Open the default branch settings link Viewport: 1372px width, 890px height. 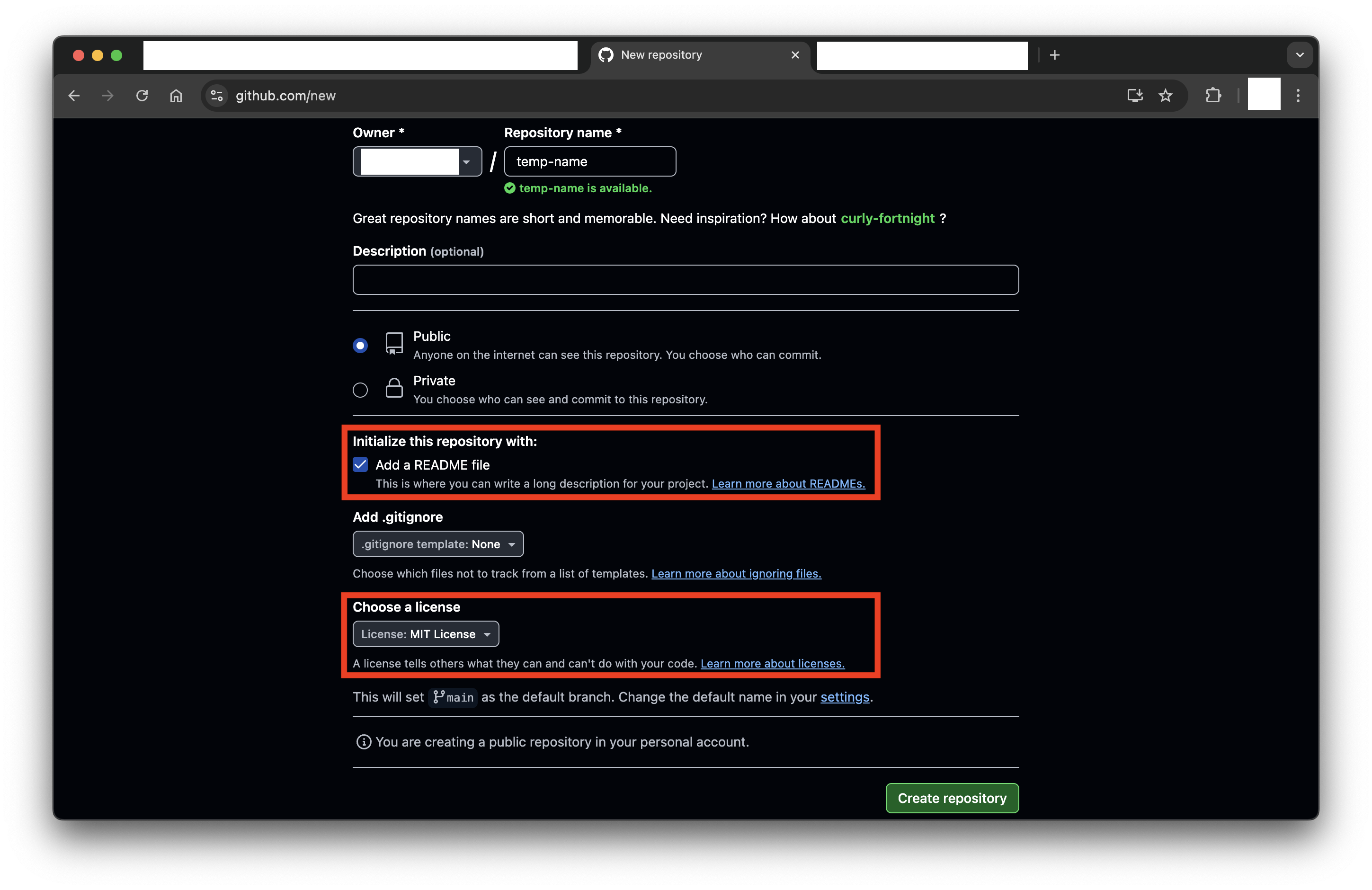point(845,697)
